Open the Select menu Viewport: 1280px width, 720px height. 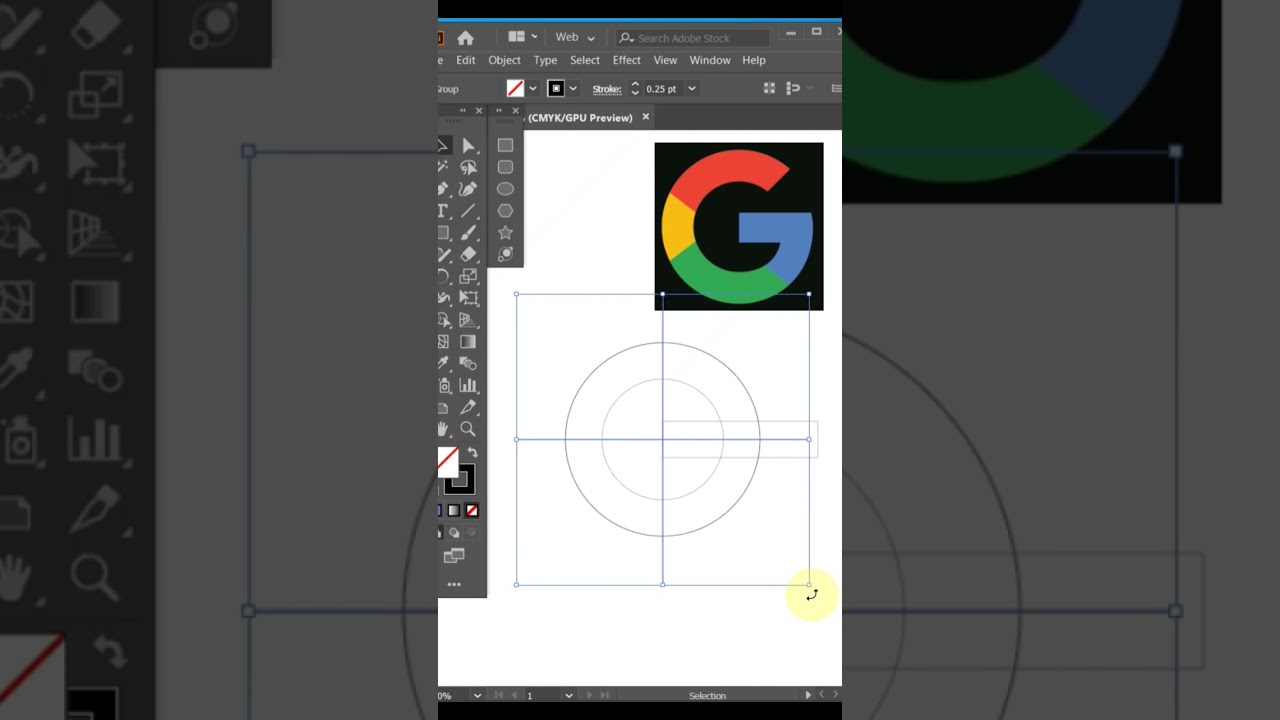(585, 60)
